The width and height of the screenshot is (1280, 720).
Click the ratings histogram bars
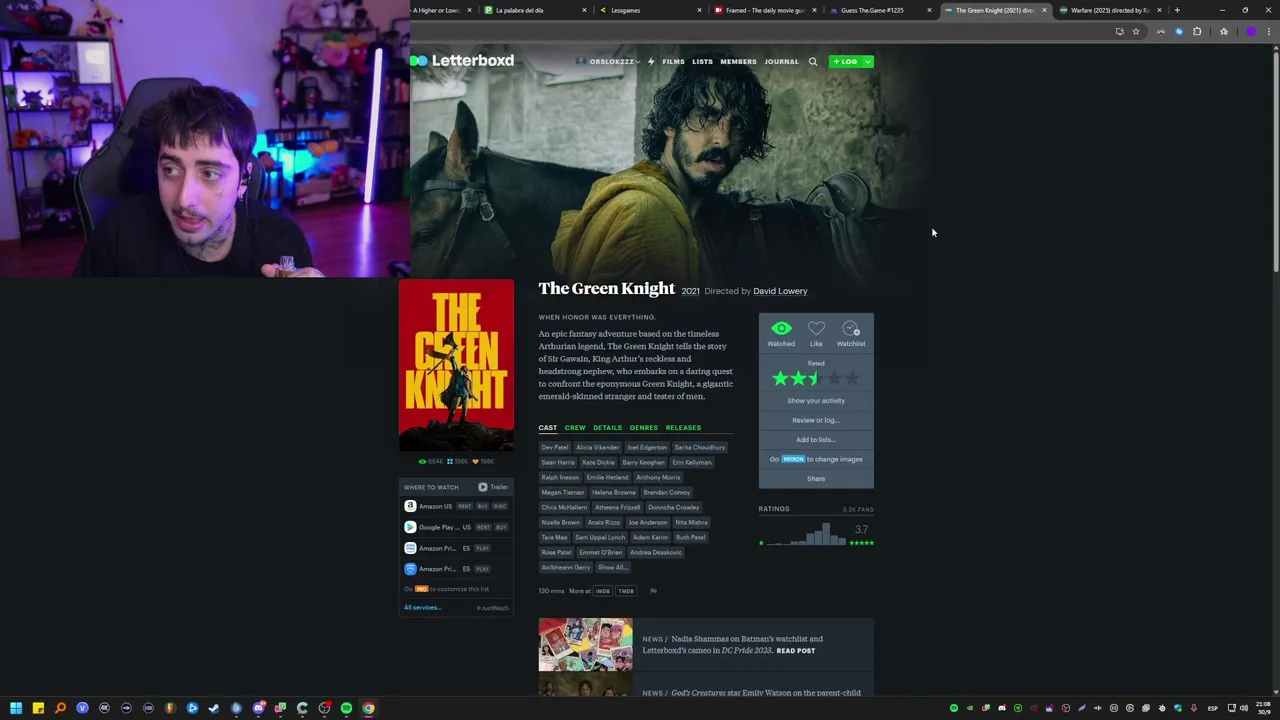click(808, 535)
